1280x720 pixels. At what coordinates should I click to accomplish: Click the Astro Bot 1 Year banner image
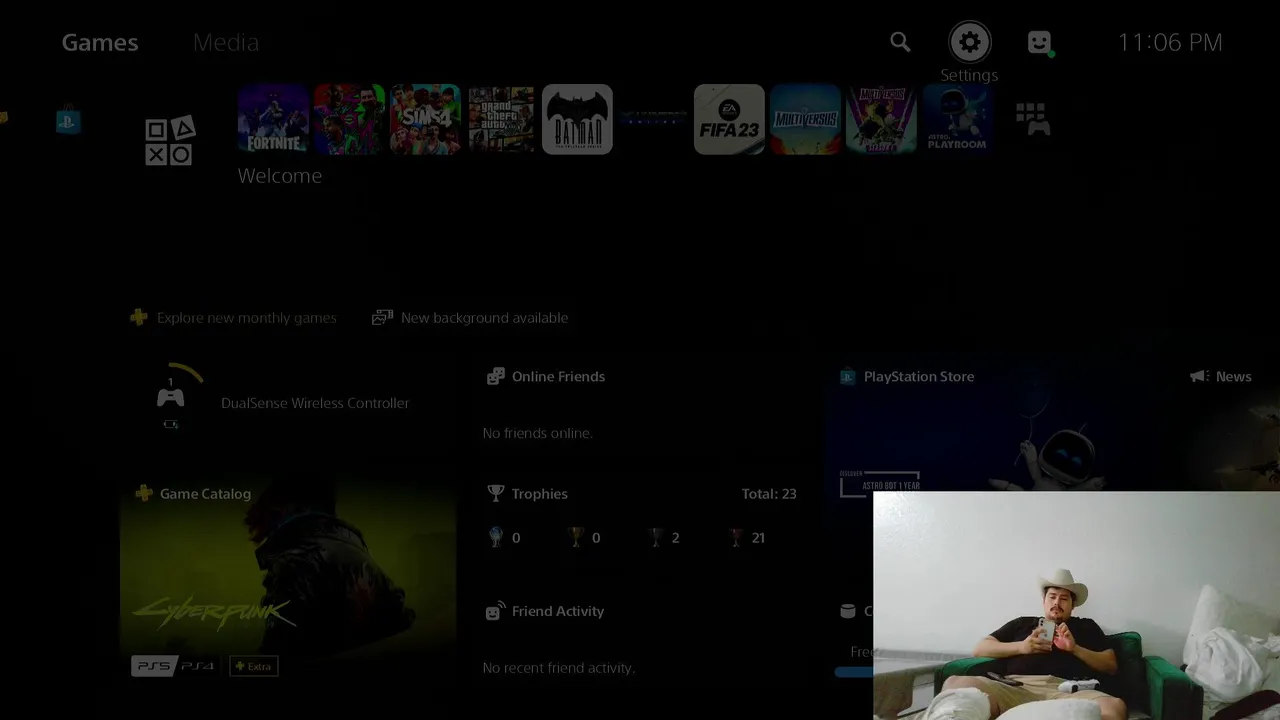(x=880, y=483)
